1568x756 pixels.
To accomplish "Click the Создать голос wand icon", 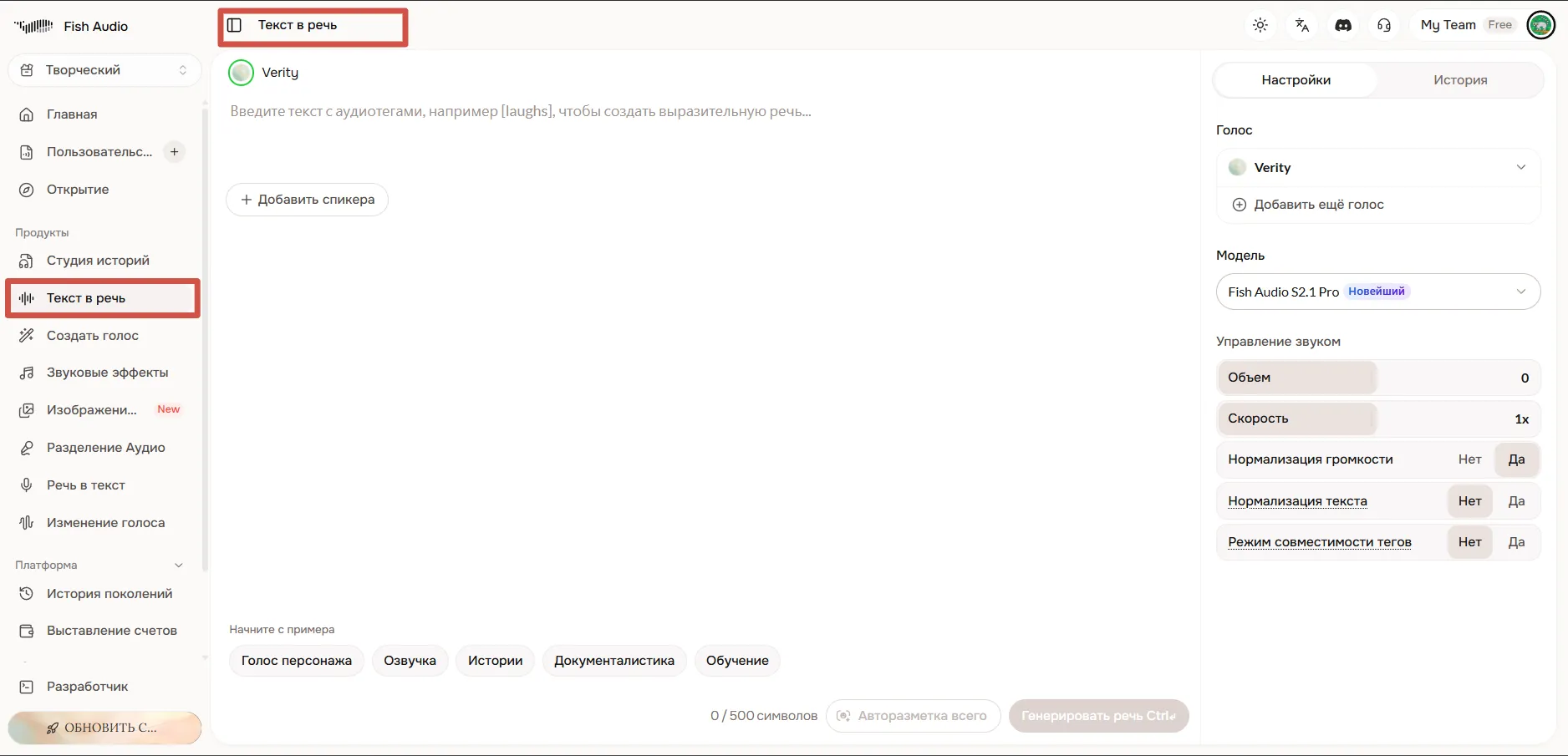I will click(x=27, y=335).
